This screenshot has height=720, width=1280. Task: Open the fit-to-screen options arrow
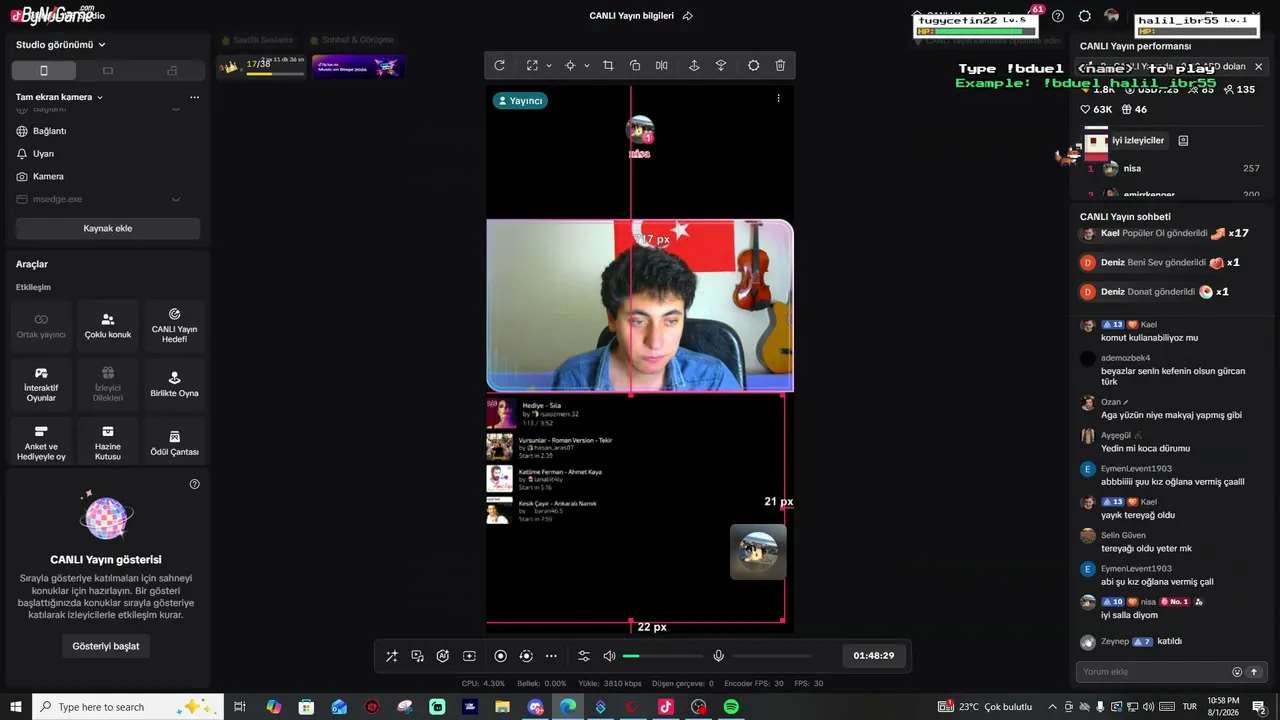[548, 66]
